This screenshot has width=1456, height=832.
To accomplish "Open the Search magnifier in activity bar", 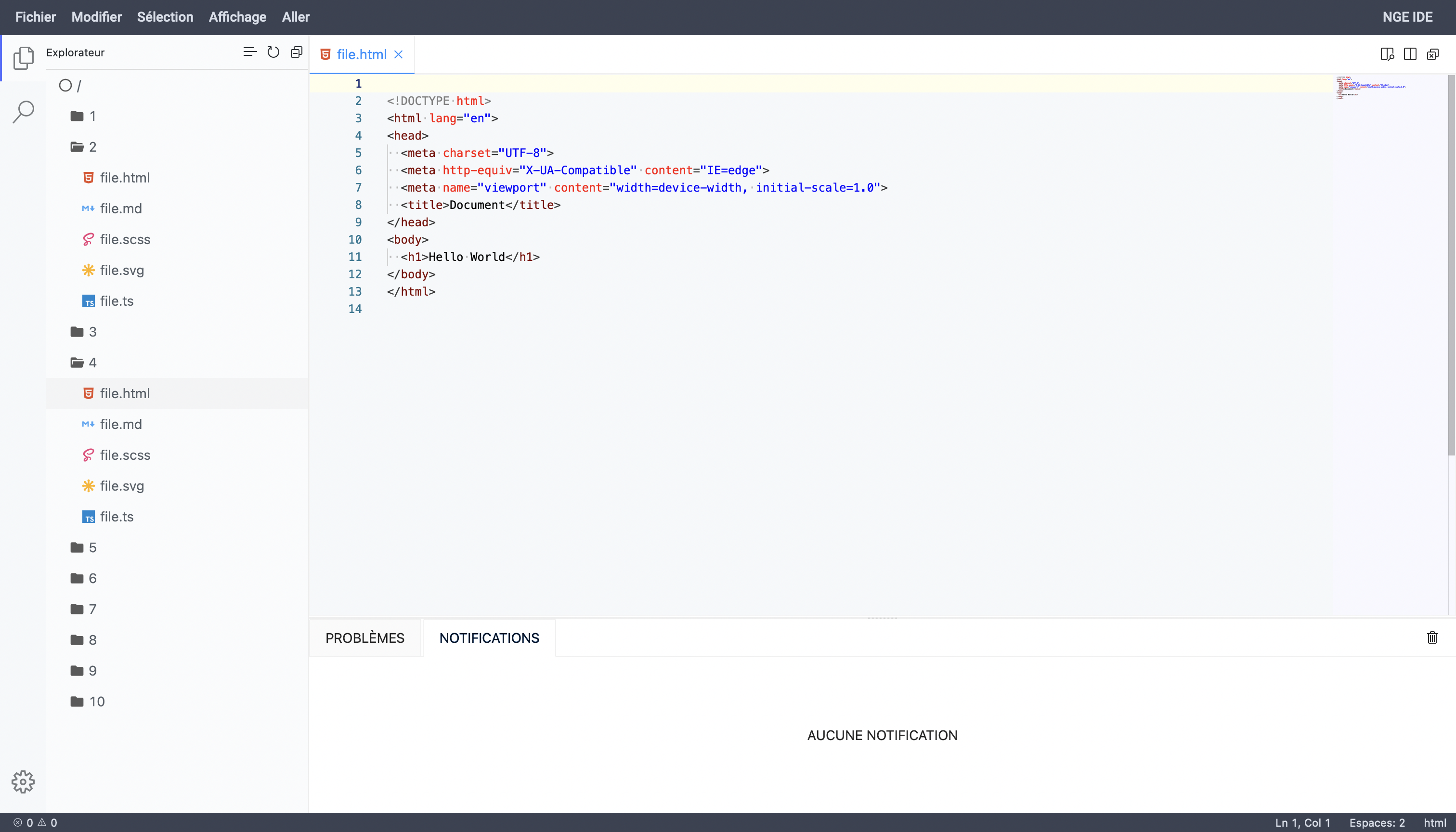I will pos(24,111).
